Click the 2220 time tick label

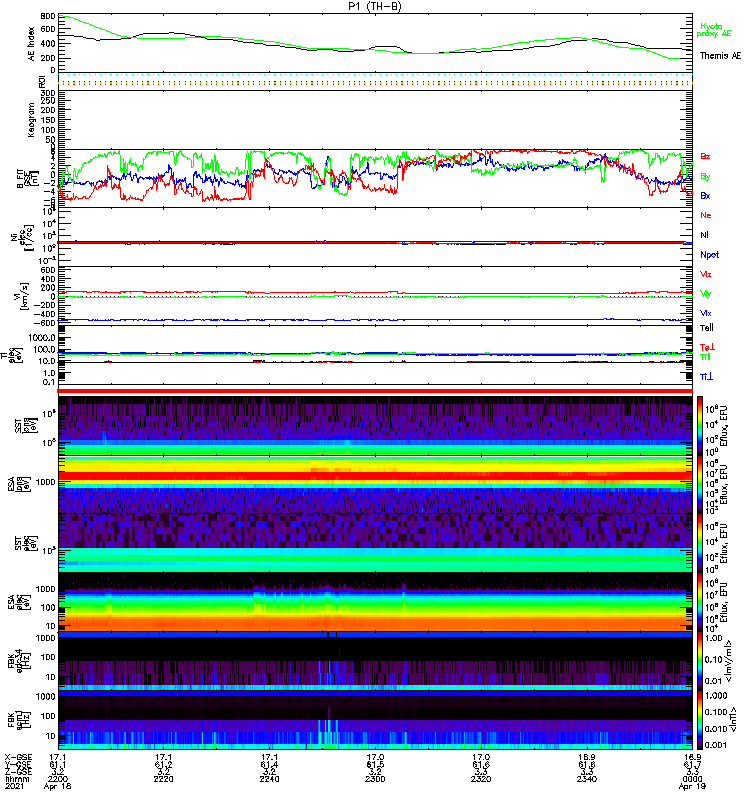tap(163, 779)
